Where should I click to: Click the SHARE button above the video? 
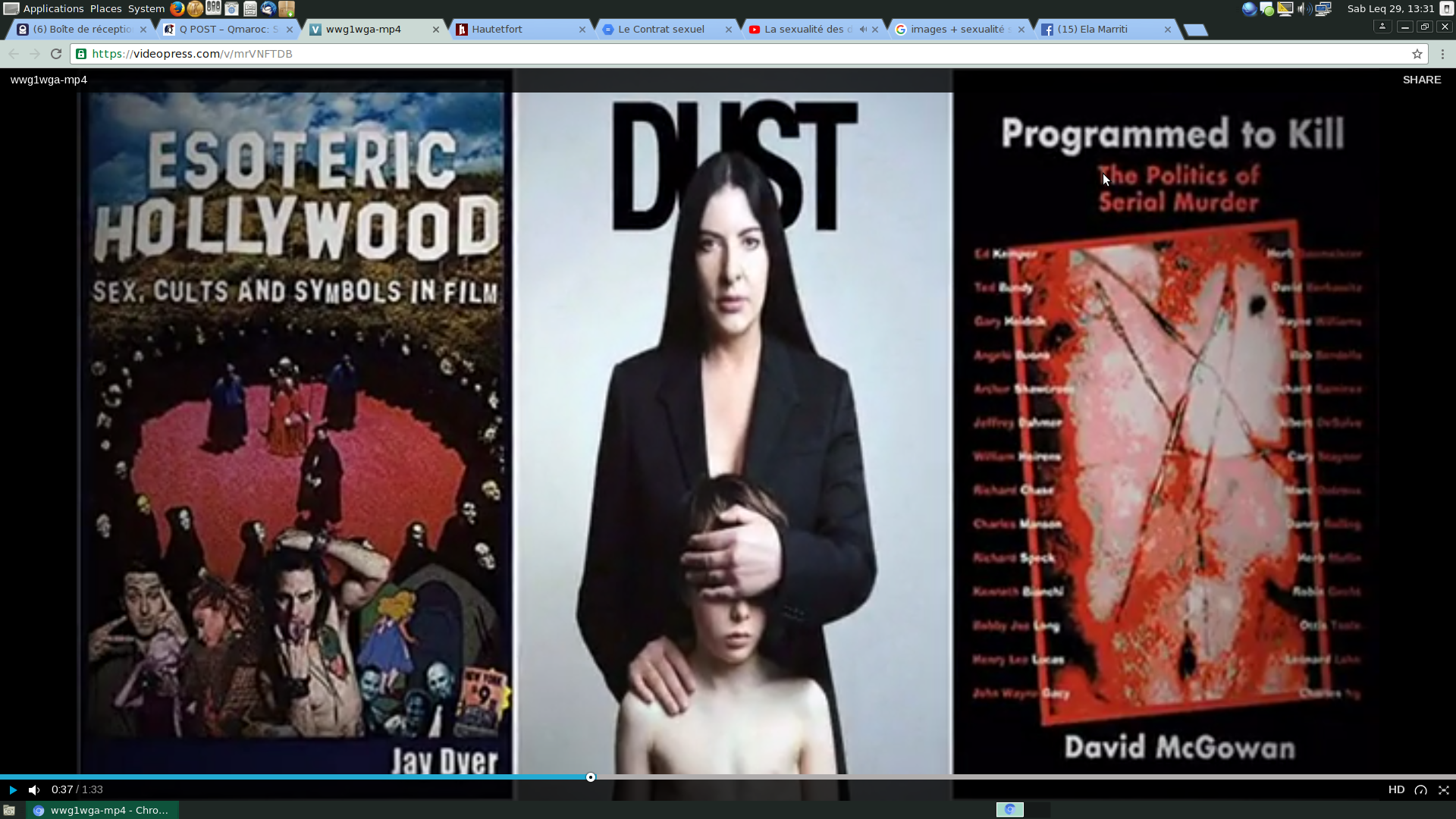(1421, 80)
